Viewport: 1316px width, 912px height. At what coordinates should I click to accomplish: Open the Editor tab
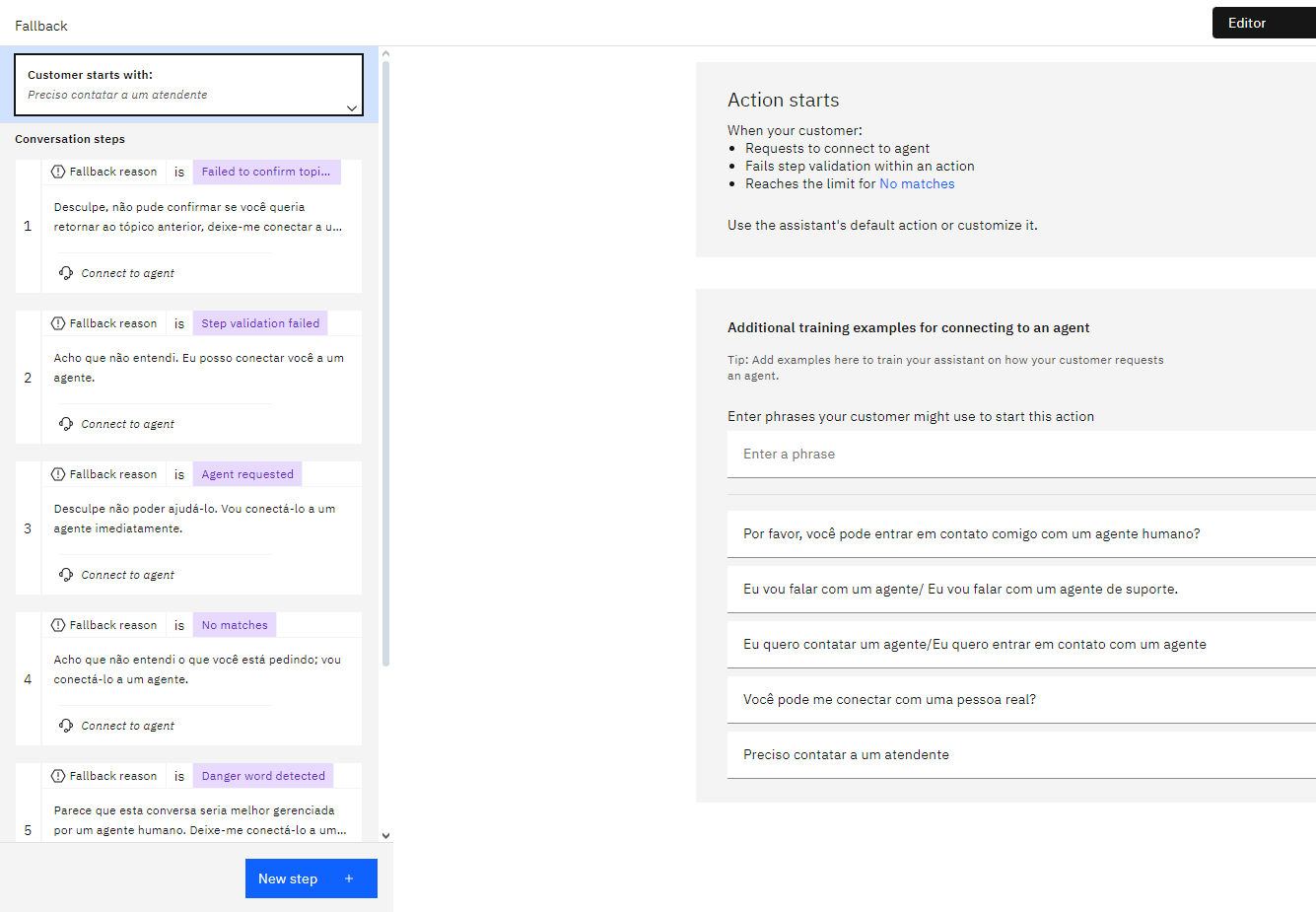point(1247,23)
